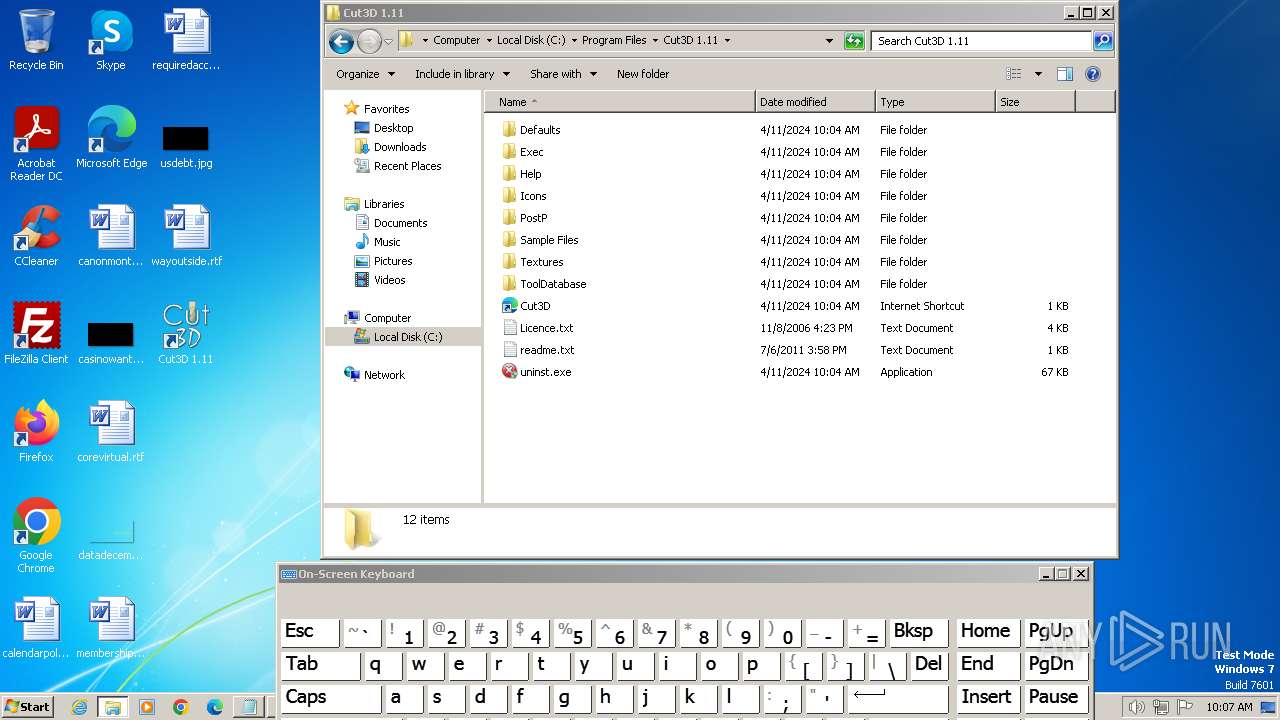Sort by Type column header
The image size is (1280, 720).
point(935,102)
